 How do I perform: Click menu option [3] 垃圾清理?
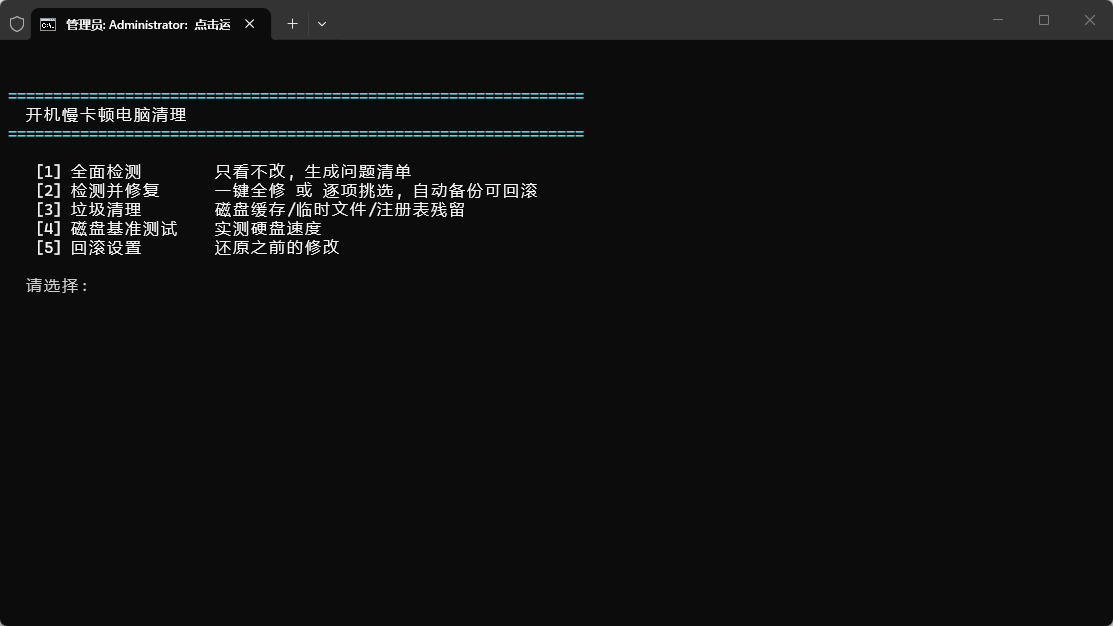pos(89,210)
